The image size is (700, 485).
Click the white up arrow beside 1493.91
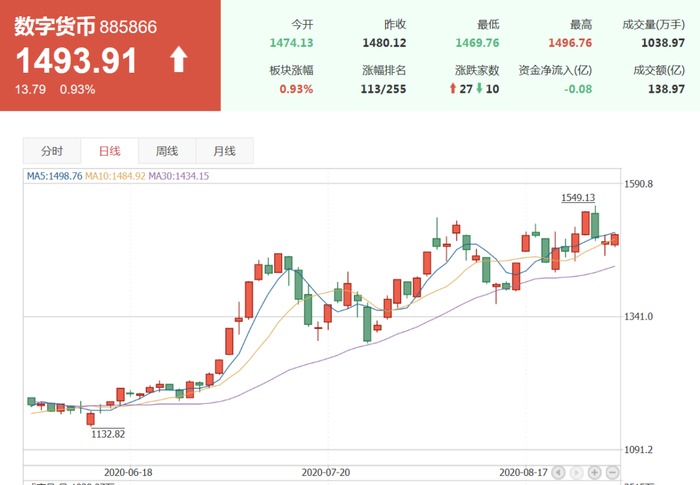point(179,59)
